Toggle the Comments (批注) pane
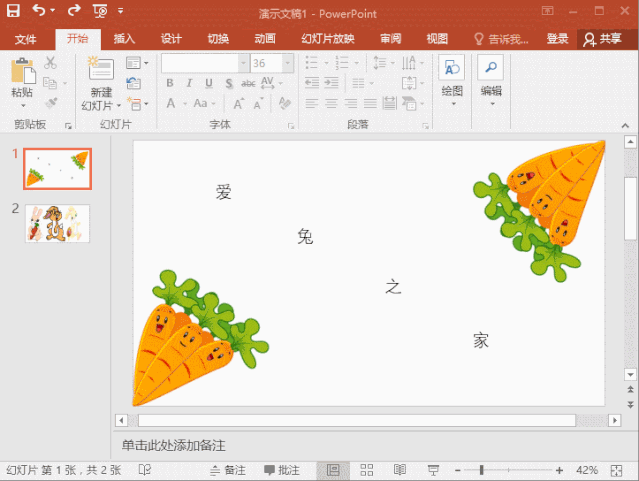 tap(281, 470)
